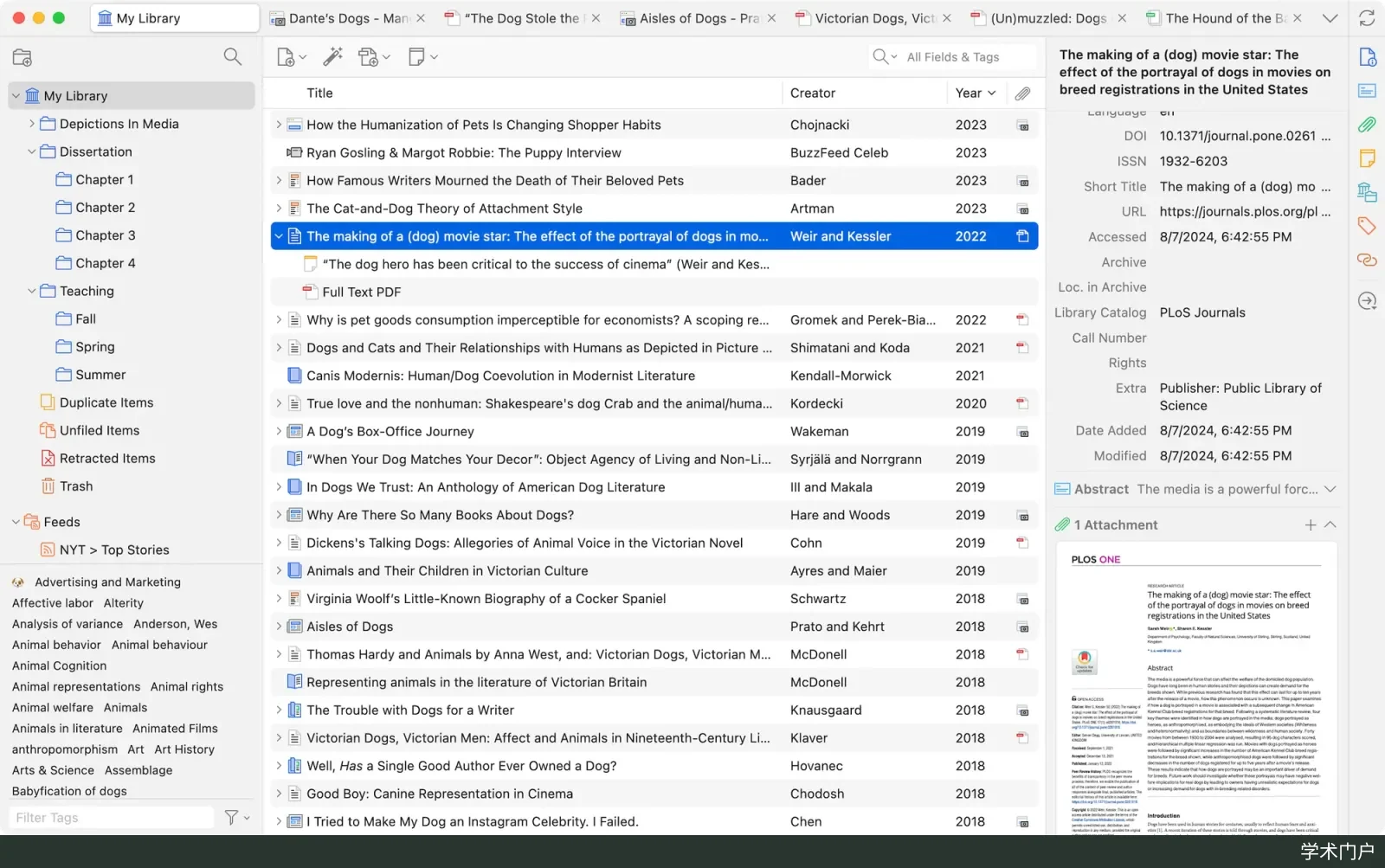Open the New Item dropdown button
Viewport: 1385px width, 868px height.
pyautogui.click(x=291, y=57)
